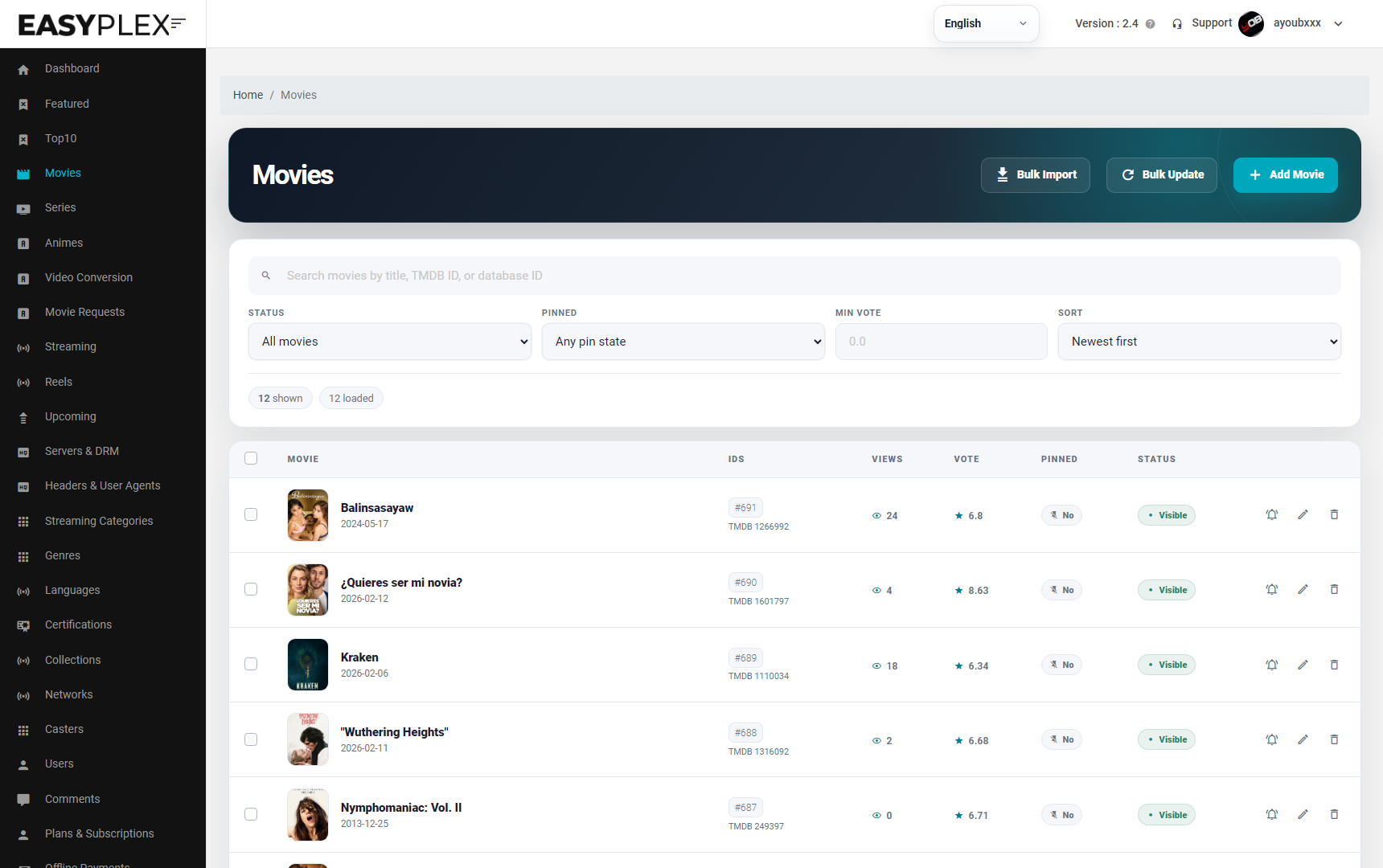This screenshot has width=1383, height=868.
Task: Check the ¿Quieres ser mi novia? row checkbox
Action: click(251, 589)
